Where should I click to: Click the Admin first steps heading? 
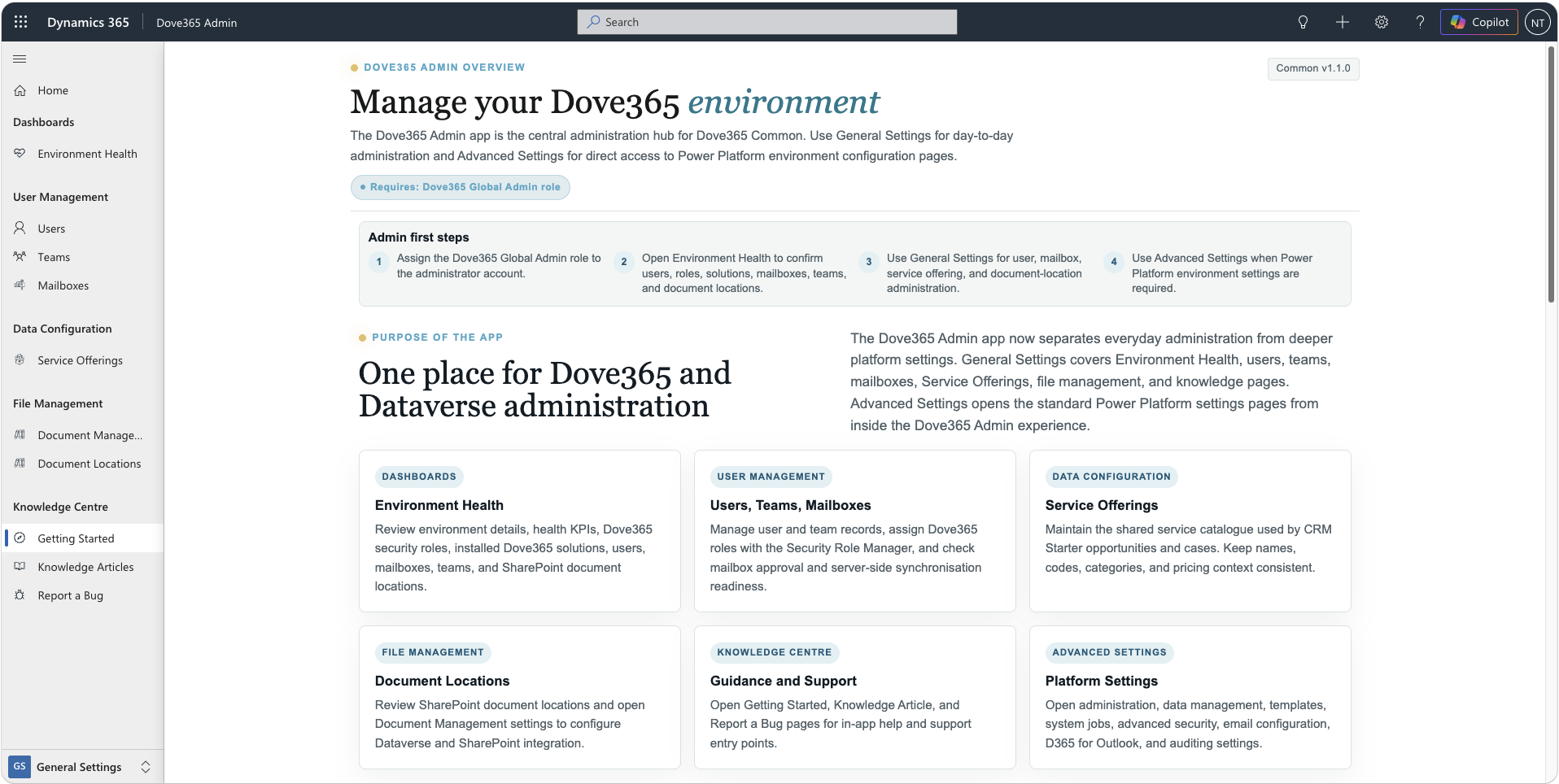tap(419, 237)
